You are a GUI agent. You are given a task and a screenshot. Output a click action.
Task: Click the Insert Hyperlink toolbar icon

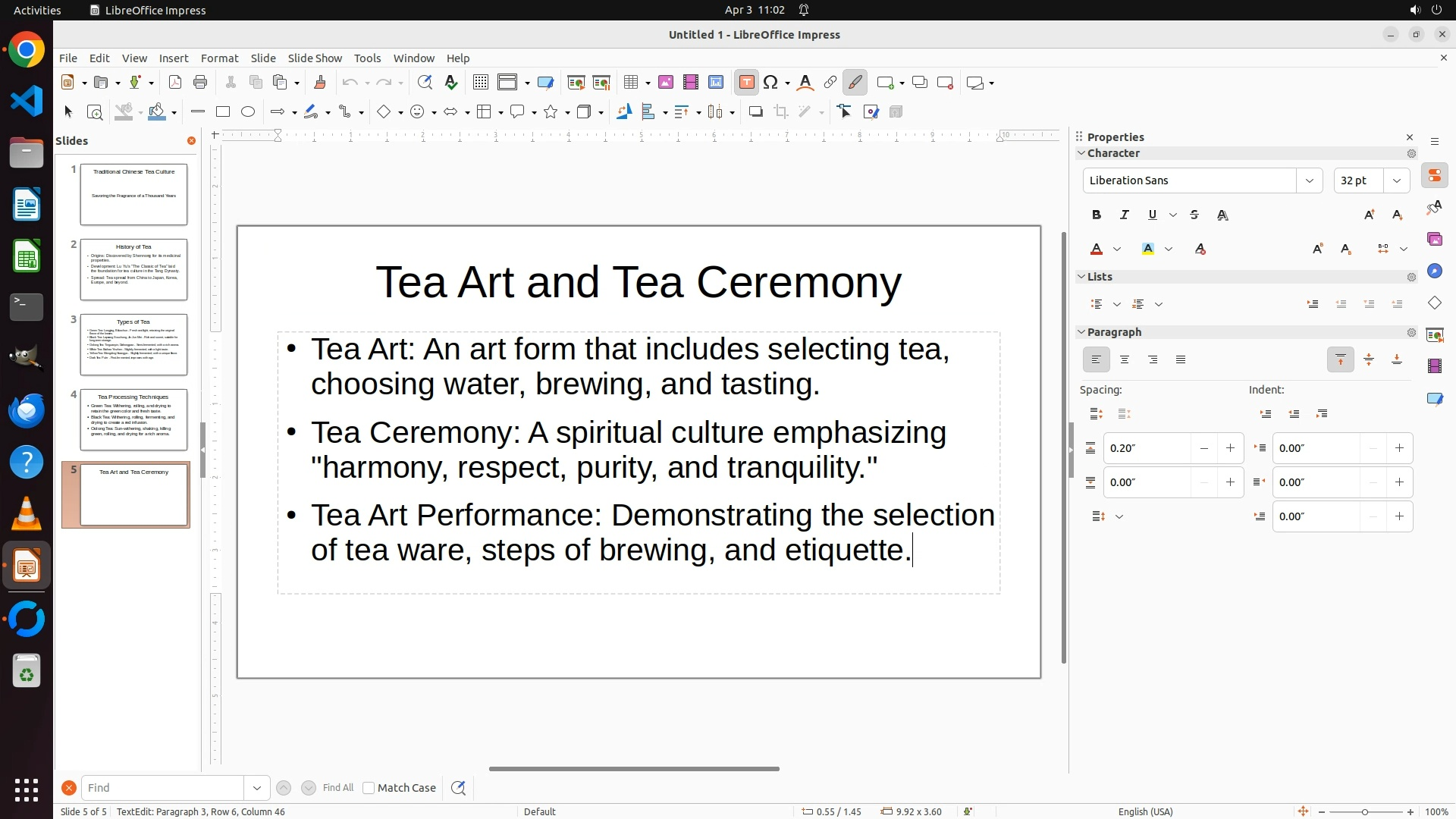pos(830,83)
